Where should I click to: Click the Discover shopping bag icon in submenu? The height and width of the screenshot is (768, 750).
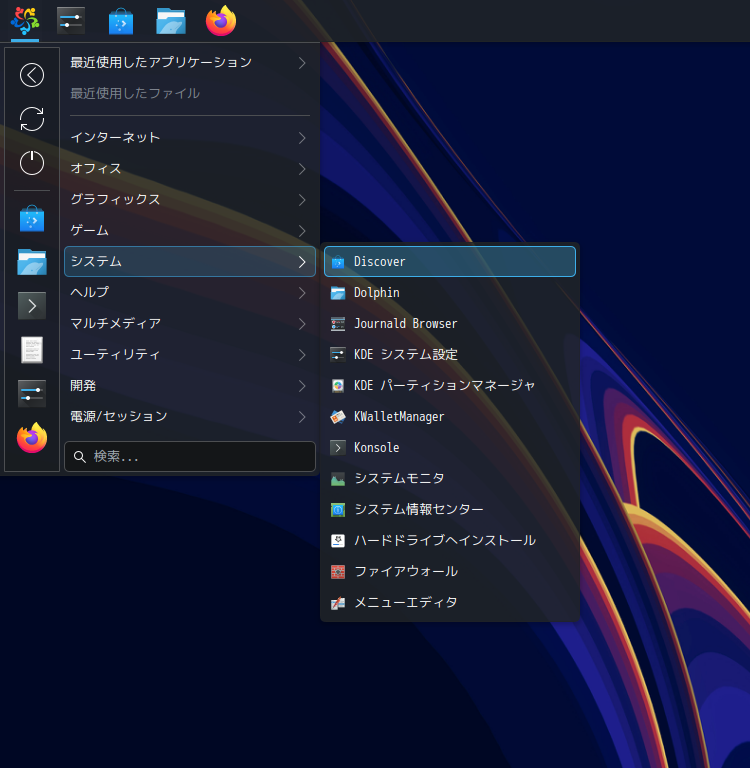coord(338,262)
